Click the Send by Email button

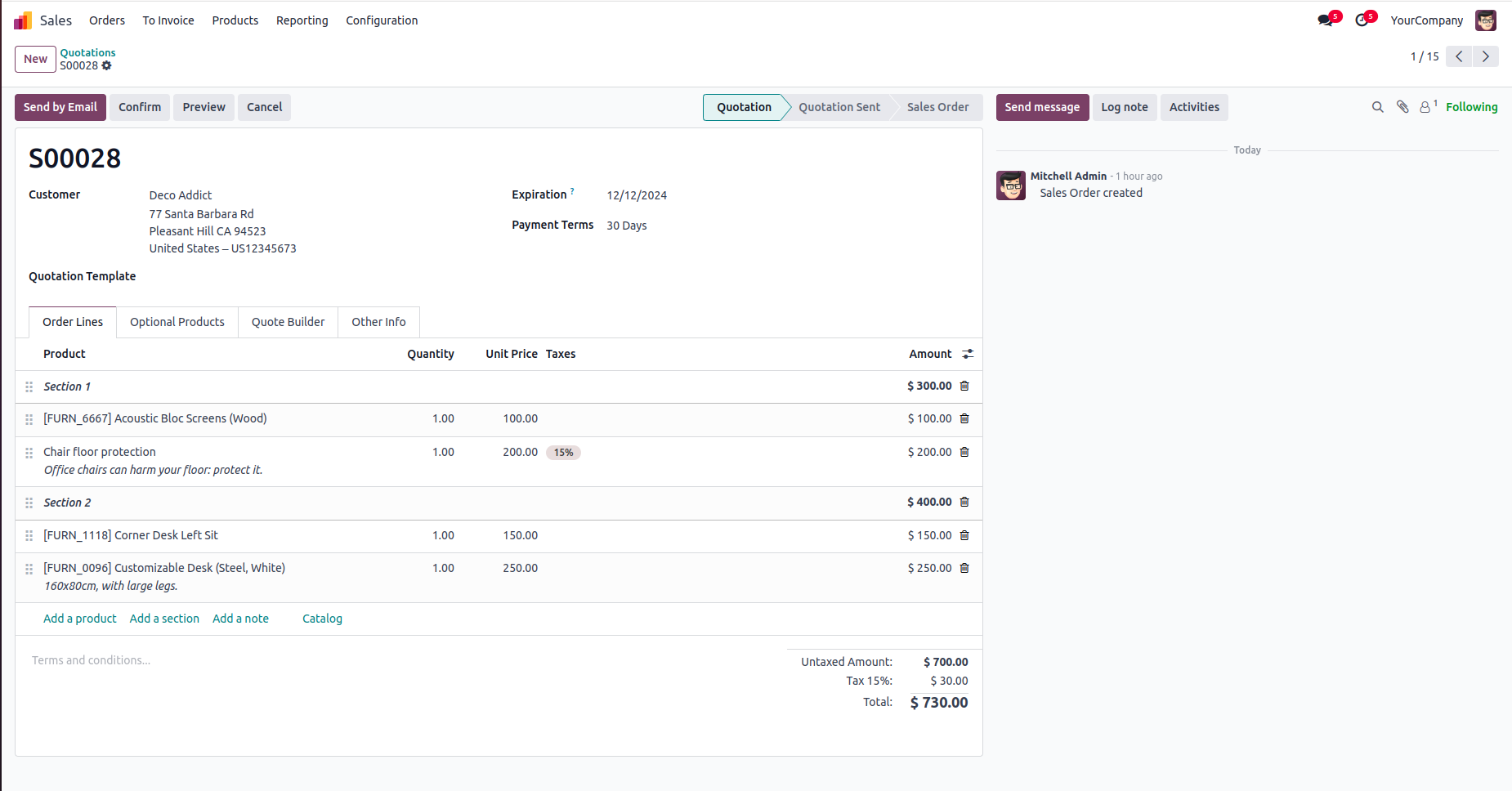coord(60,107)
